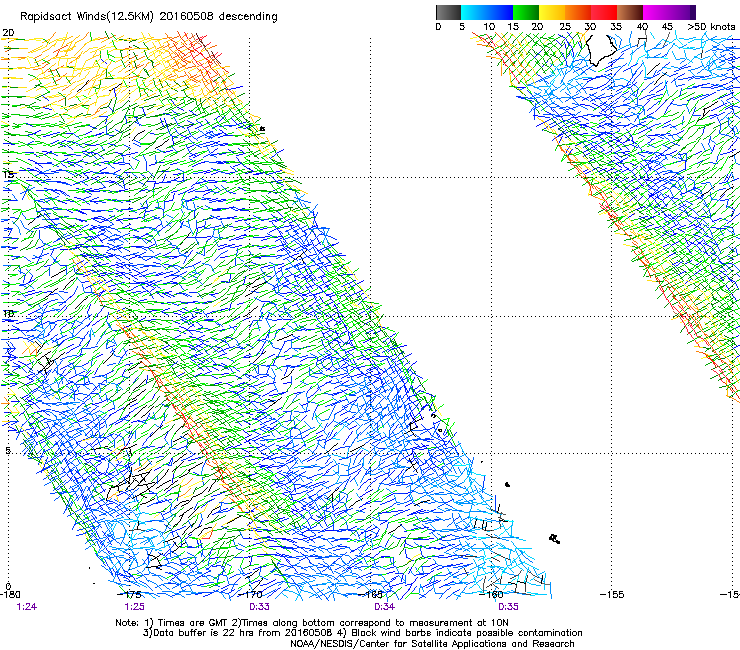The width and height of the screenshot is (740, 650).
Task: Click the gray 0-5 knots legend segment
Action: [x=448, y=12]
